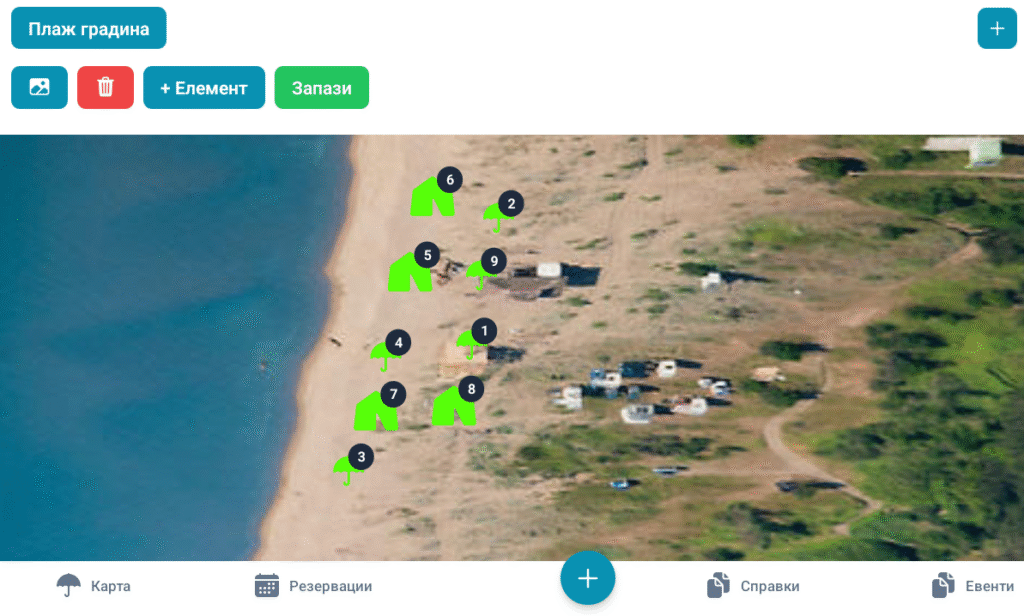1024x616 pixels.
Task: Tap the round plus button in bottom bar
Action: tap(588, 578)
